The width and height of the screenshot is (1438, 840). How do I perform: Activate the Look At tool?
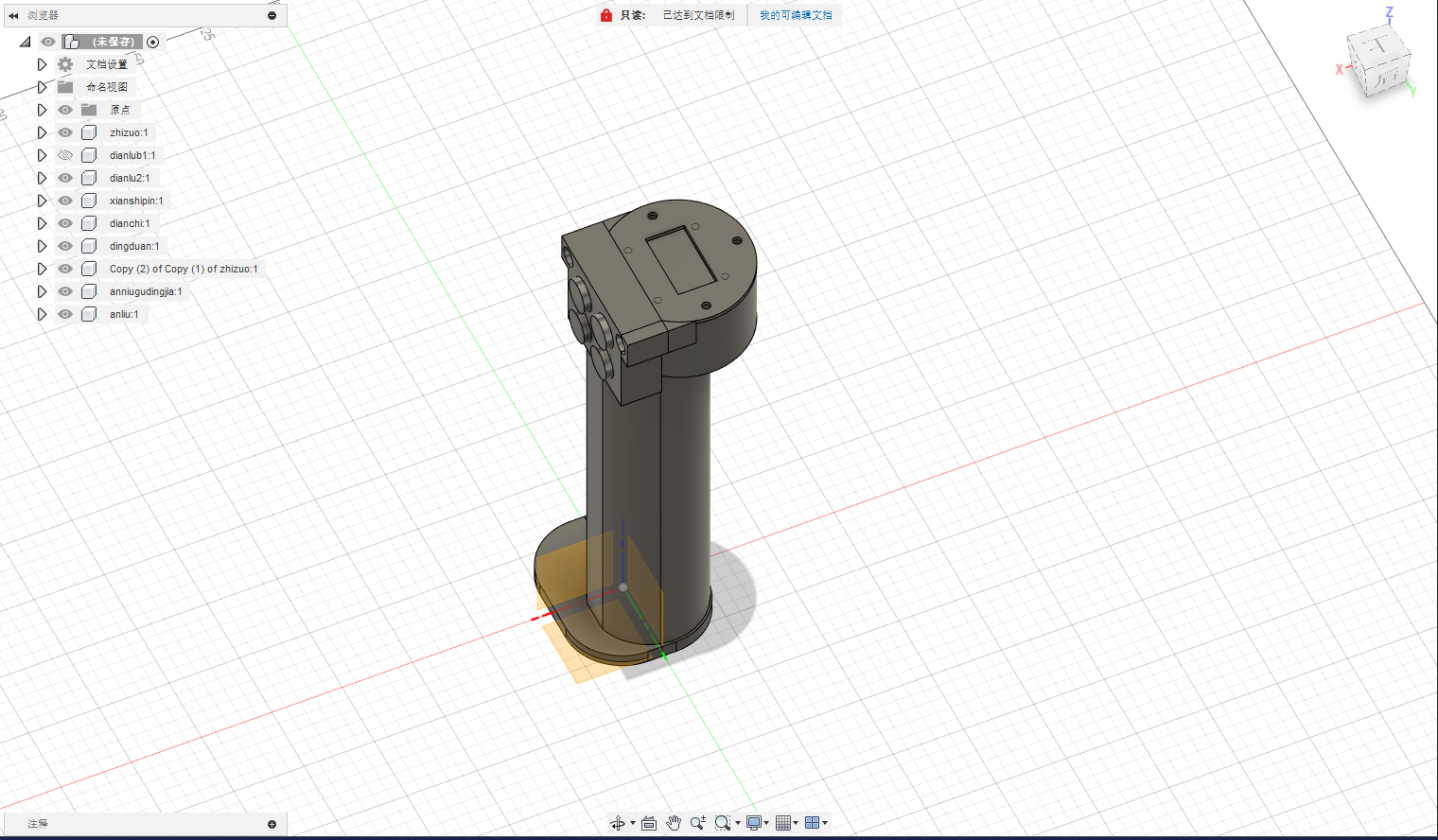coord(649,823)
